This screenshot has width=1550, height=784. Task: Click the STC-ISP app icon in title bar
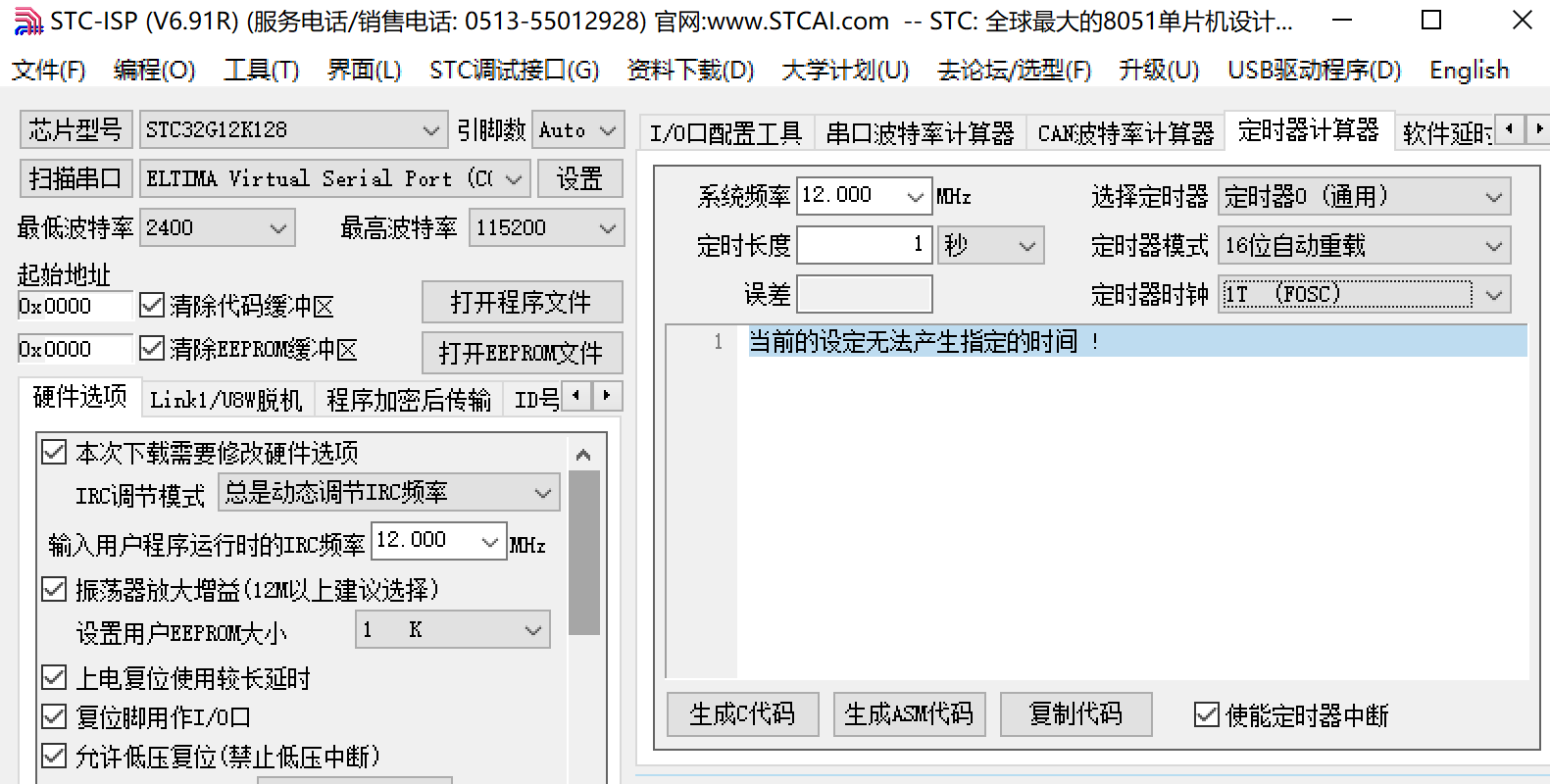pyautogui.click(x=27, y=21)
